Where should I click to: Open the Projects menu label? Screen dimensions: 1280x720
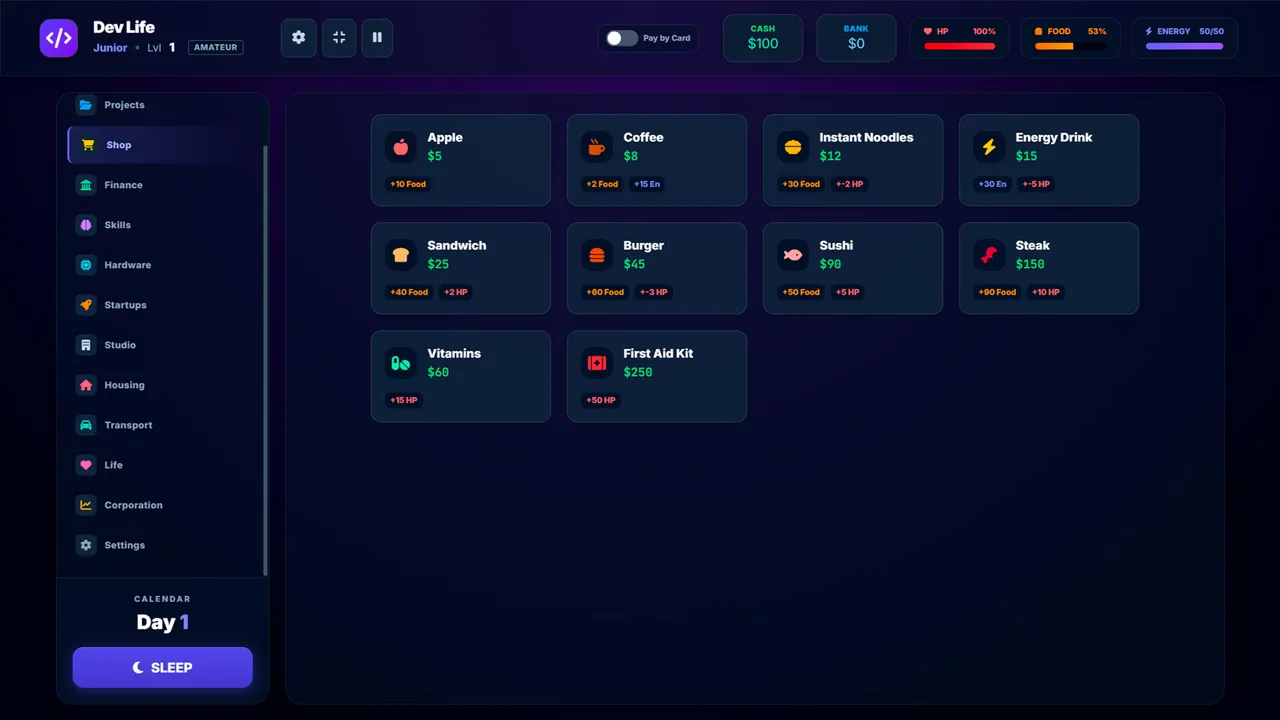pos(124,105)
